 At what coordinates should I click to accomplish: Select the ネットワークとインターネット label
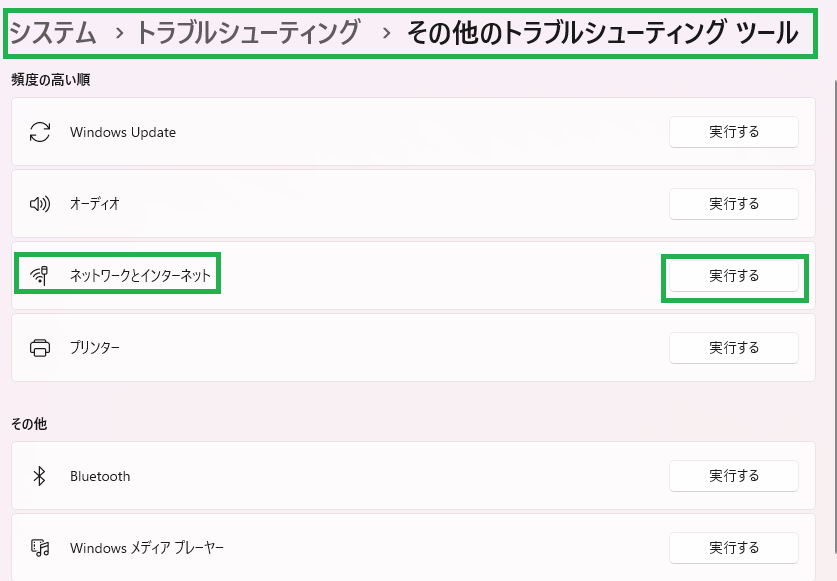[x=140, y=275]
